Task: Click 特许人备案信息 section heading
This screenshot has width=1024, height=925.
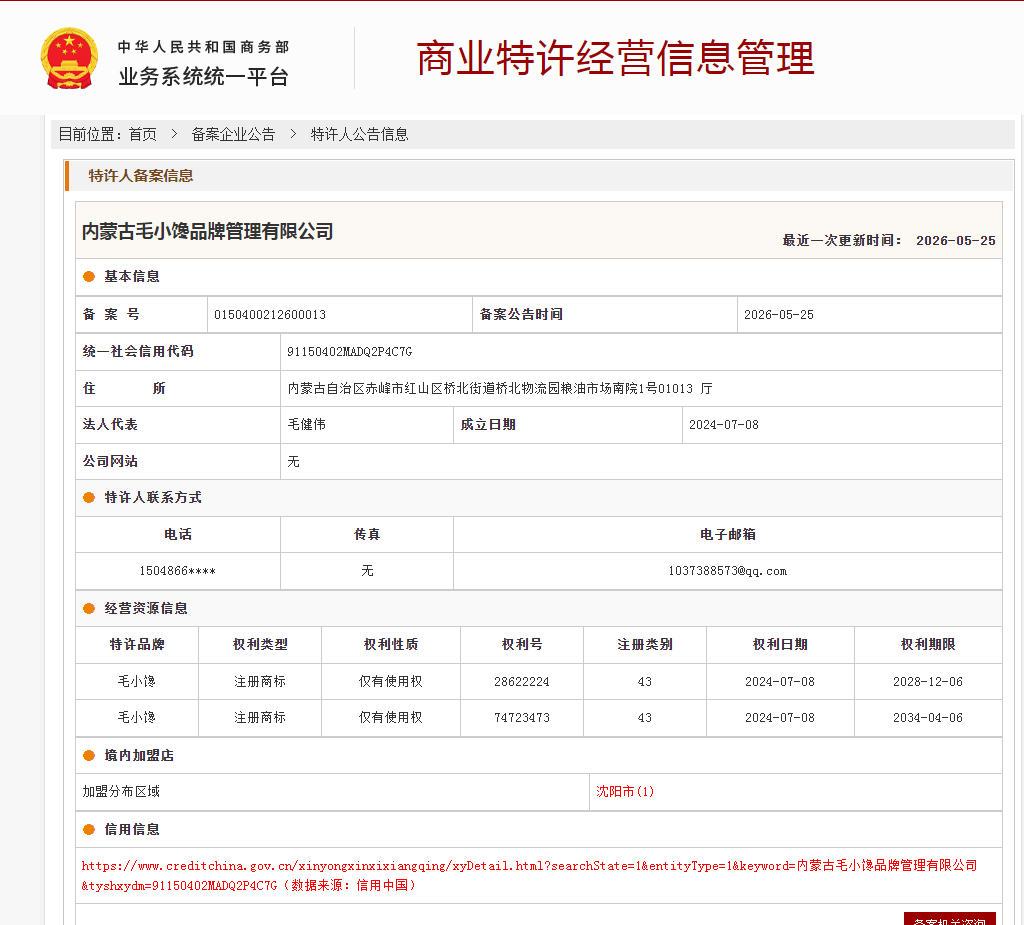Action: [141, 176]
